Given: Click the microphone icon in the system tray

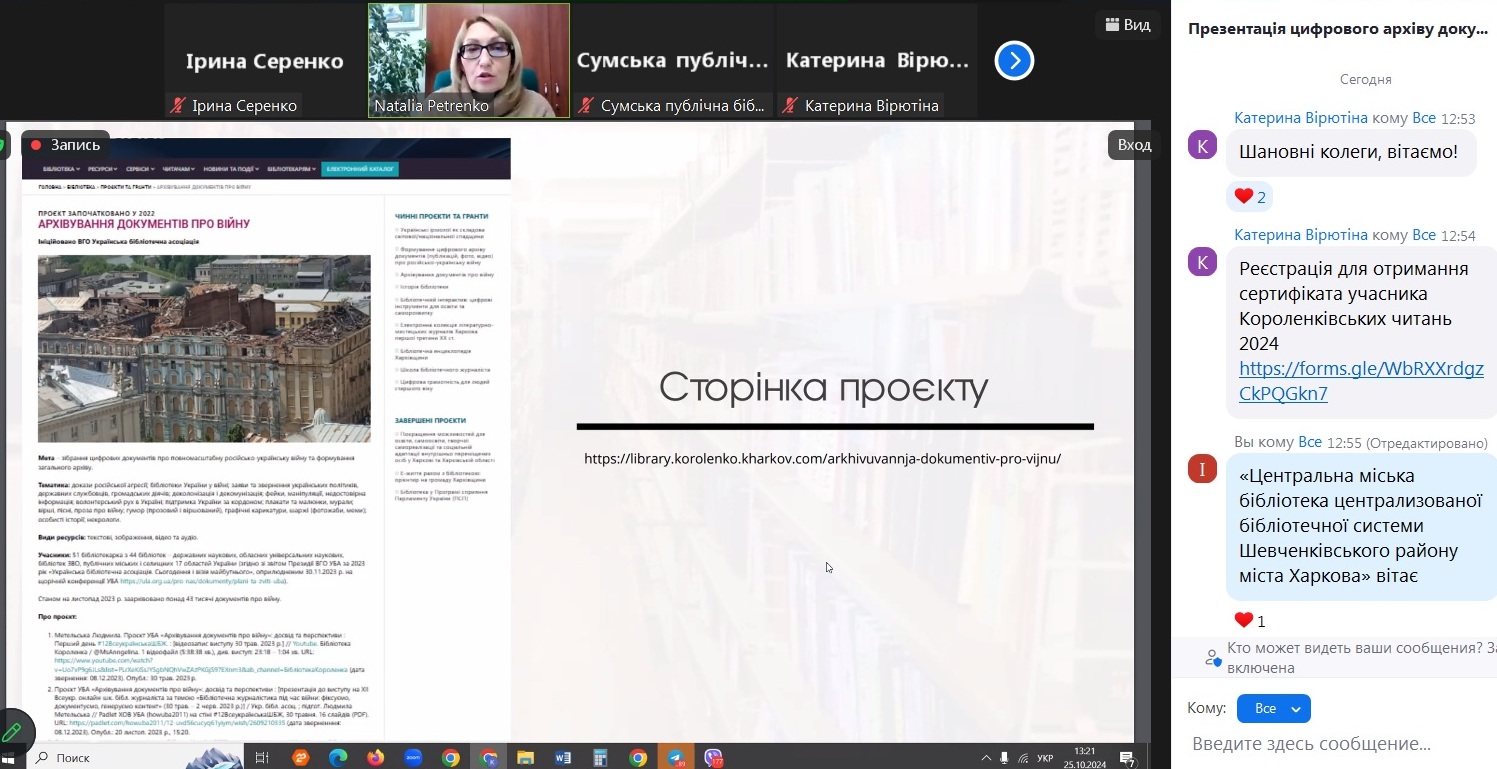Looking at the screenshot, I should tap(1004, 758).
